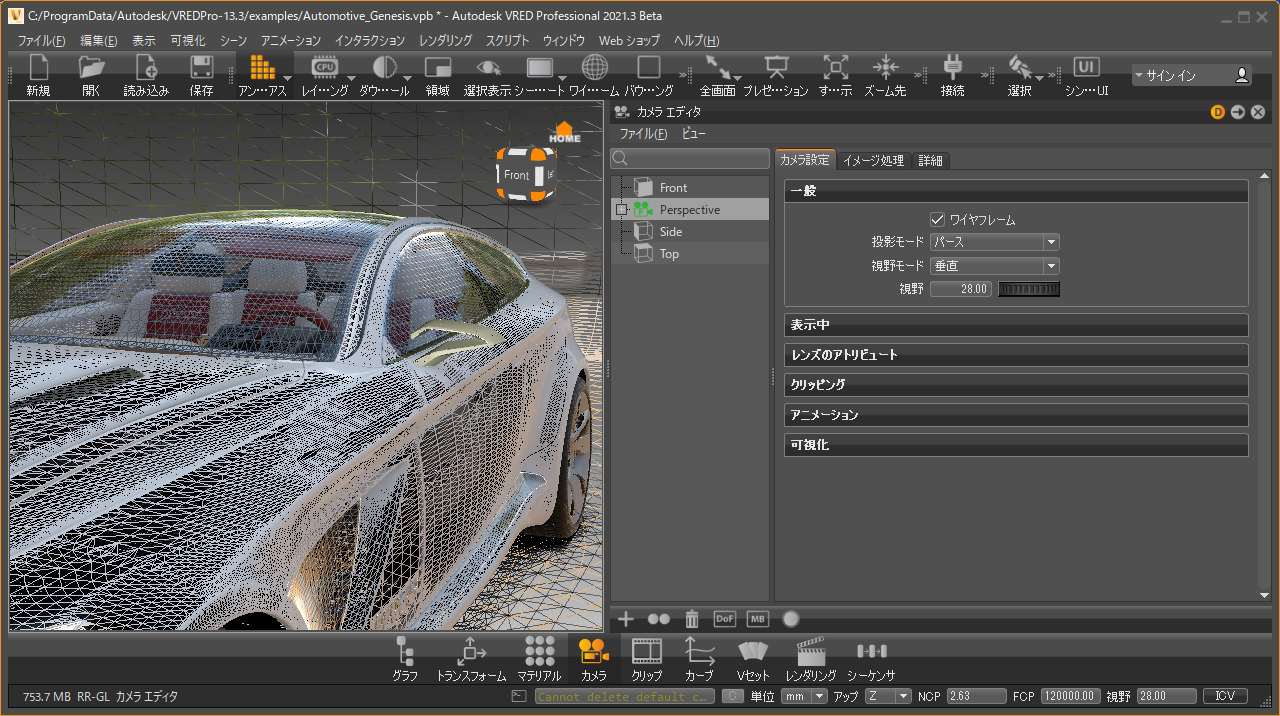Click the DoF depth of field icon

725,619
